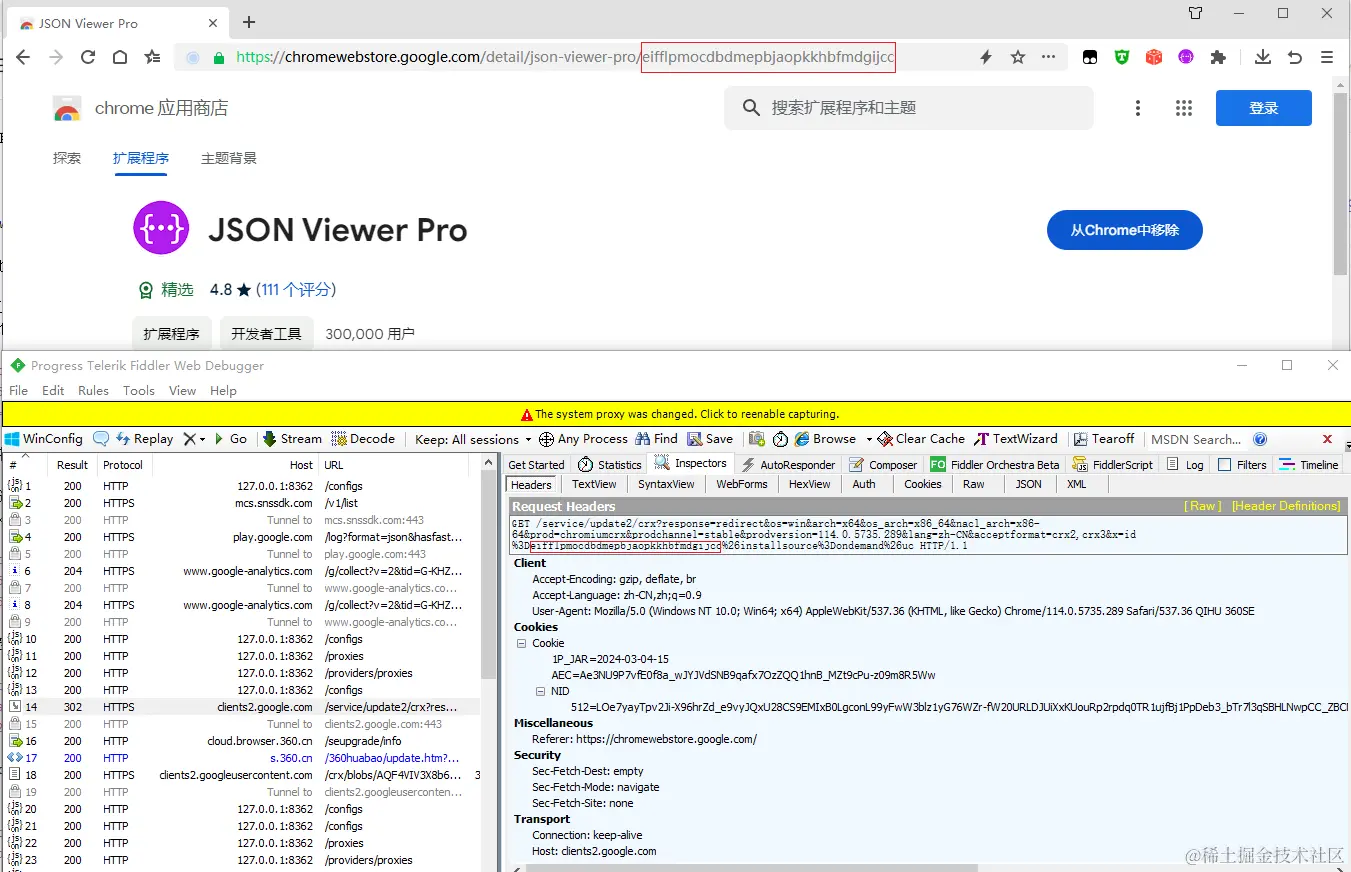The width and height of the screenshot is (1351, 872).
Task: Click the yellow system proxy changed warning bar
Action: point(676,414)
